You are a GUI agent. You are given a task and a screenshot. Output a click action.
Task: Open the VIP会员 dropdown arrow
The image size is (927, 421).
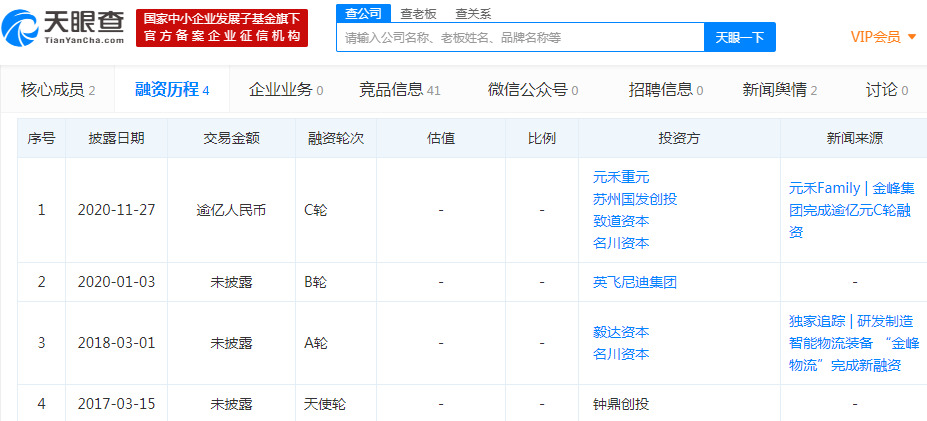click(912, 37)
